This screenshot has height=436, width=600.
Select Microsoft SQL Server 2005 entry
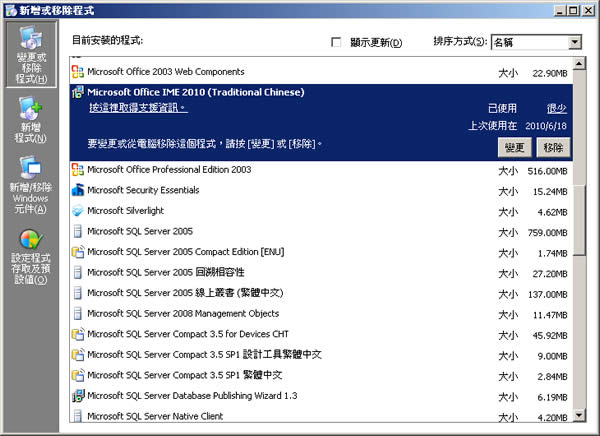click(x=140, y=231)
